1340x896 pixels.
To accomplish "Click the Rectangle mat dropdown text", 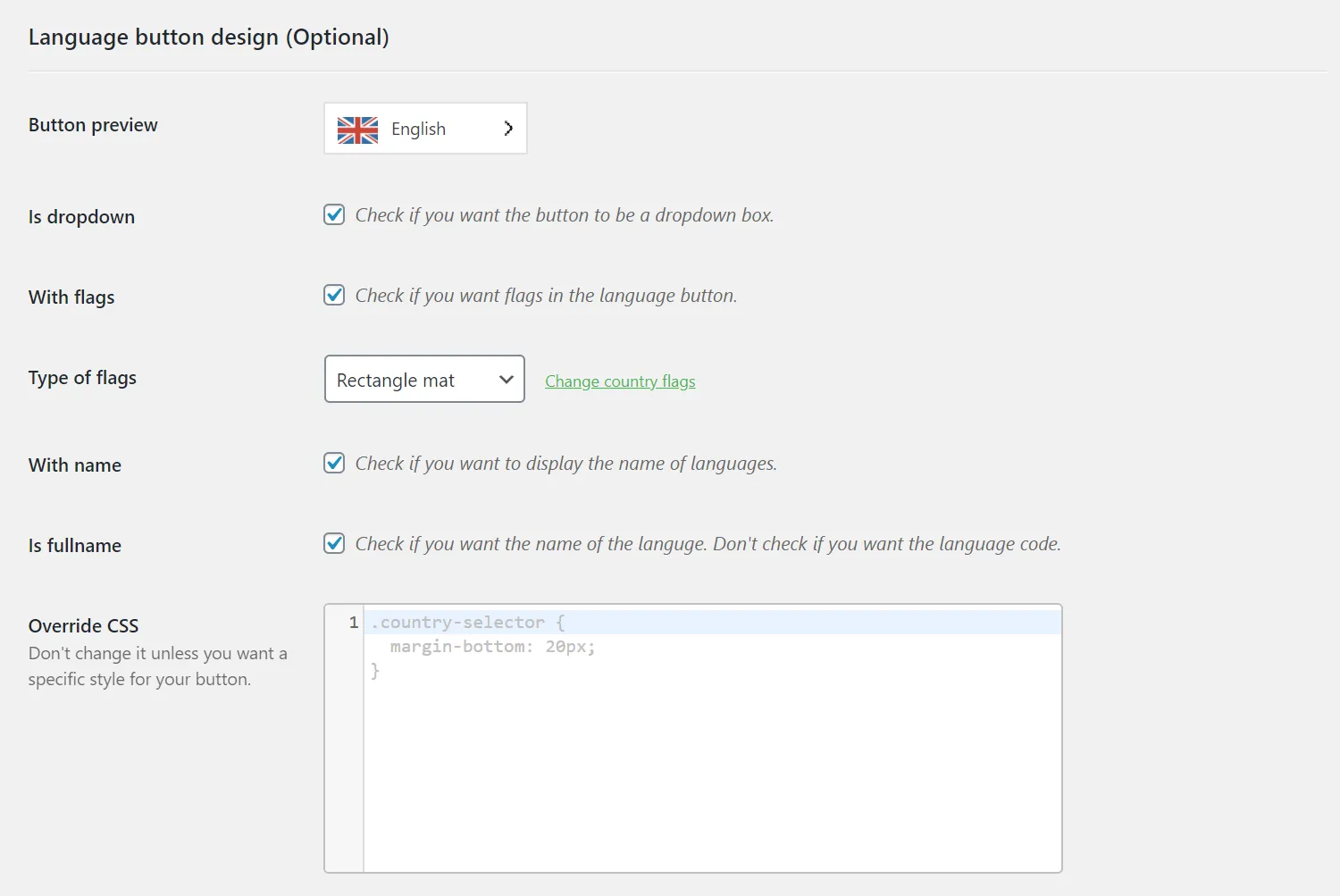I will pos(395,379).
